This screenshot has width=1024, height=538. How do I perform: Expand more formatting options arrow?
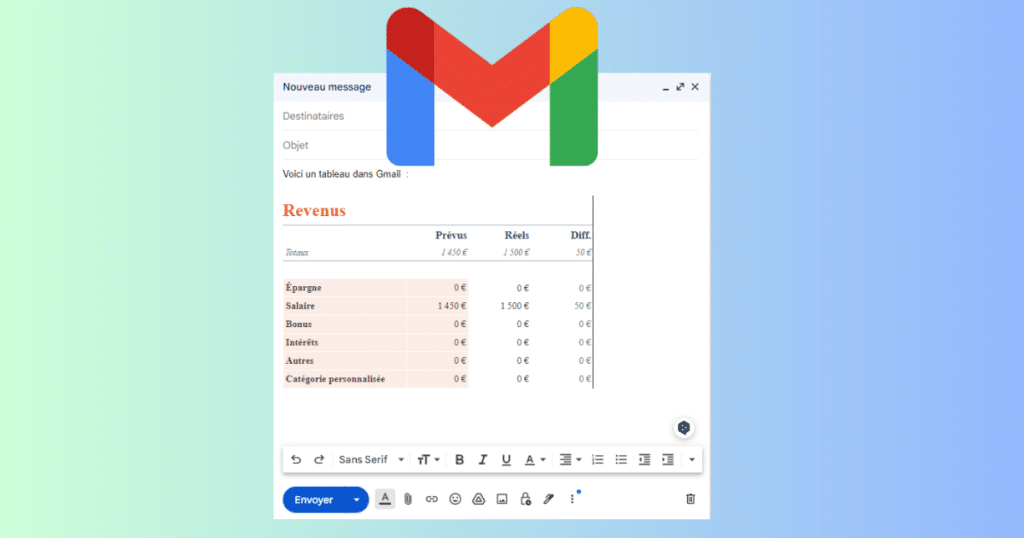click(x=692, y=460)
